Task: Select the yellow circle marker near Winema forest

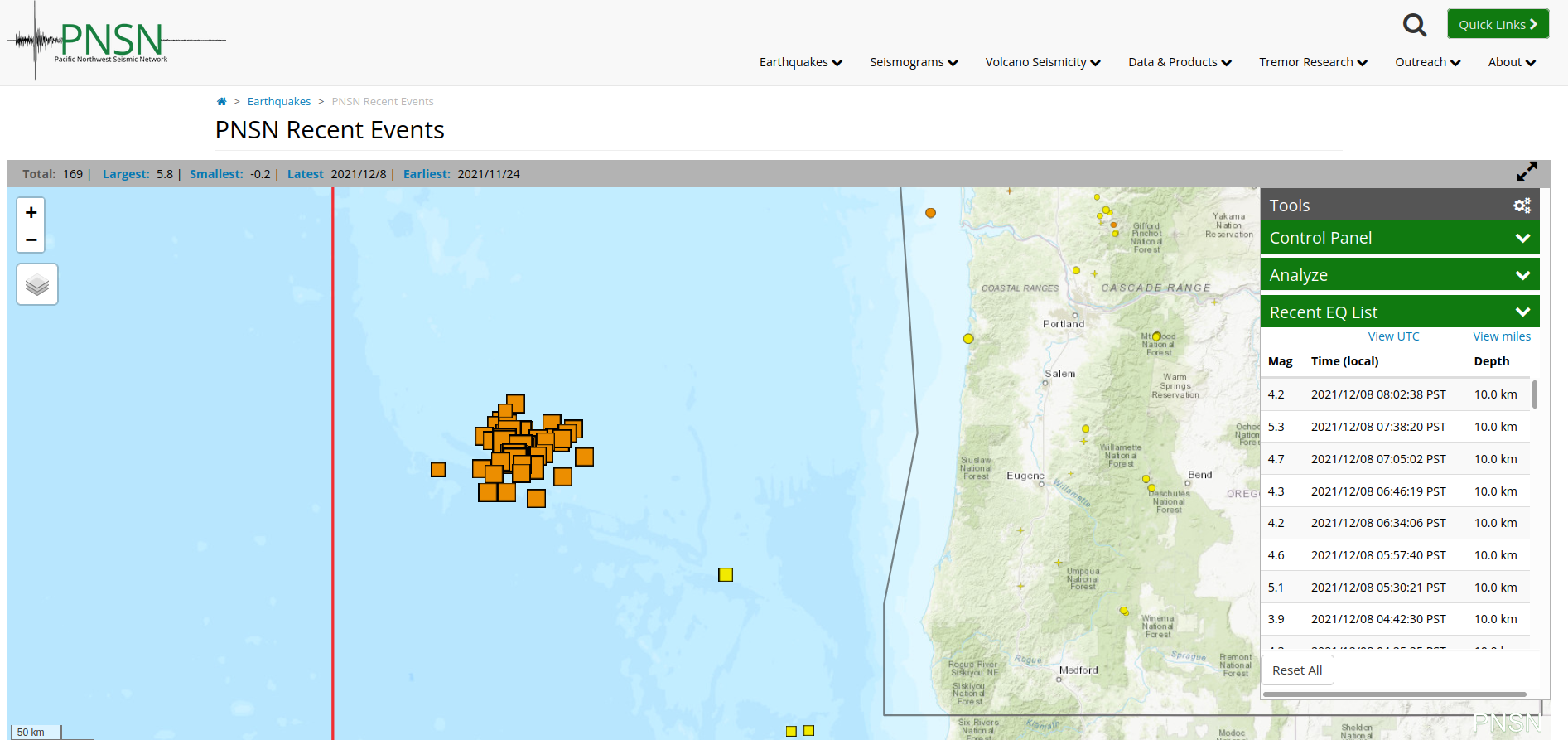Action: (1124, 611)
